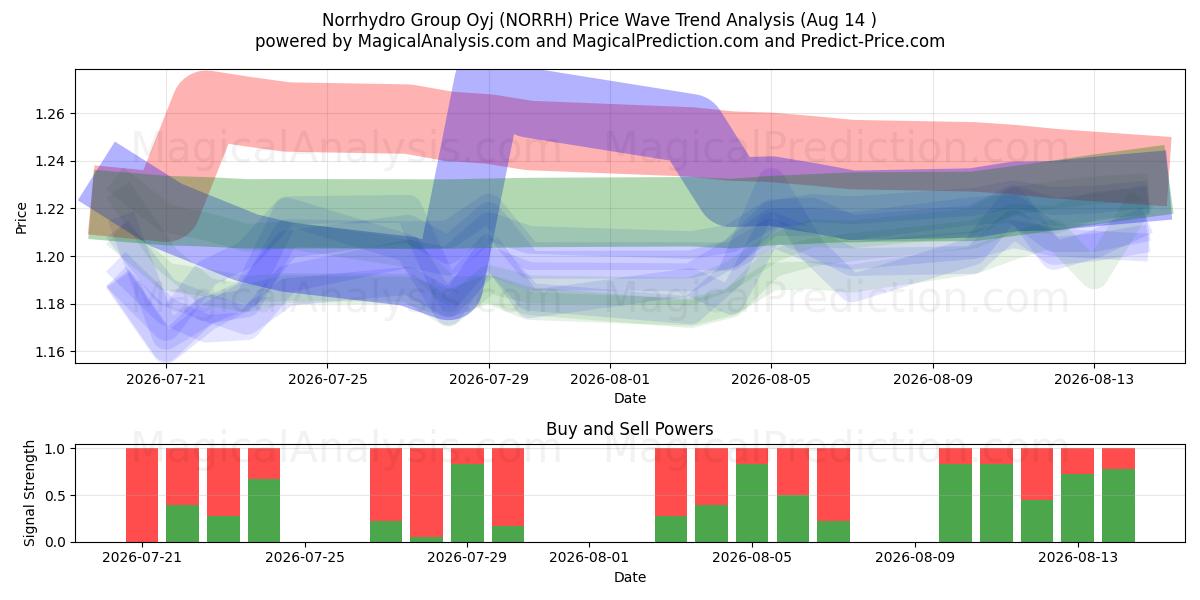Select the green bar segment above 2026-07-29
The image size is (1200, 600).
tap(467, 503)
